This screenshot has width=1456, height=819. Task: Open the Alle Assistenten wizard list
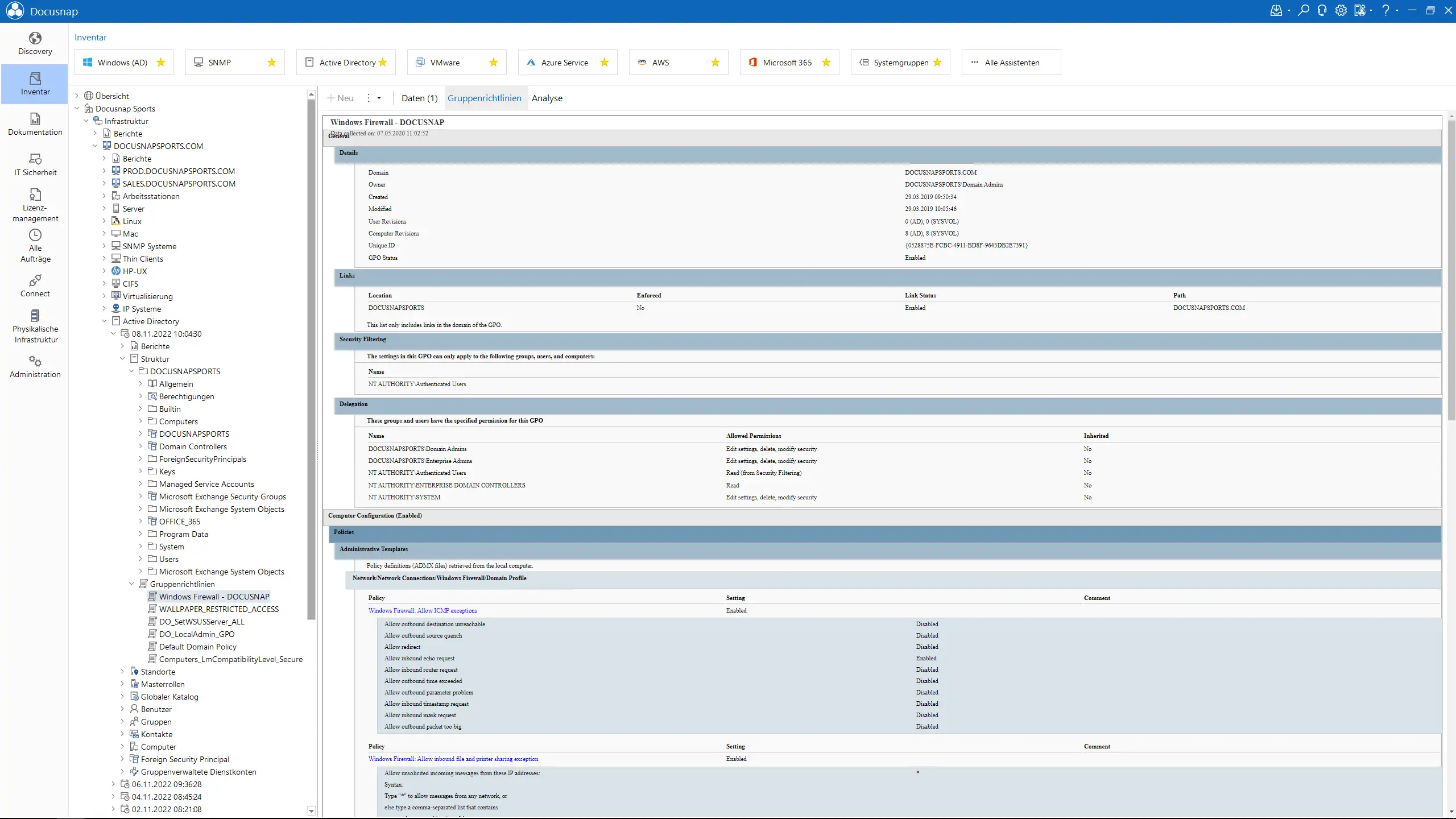1011,63
